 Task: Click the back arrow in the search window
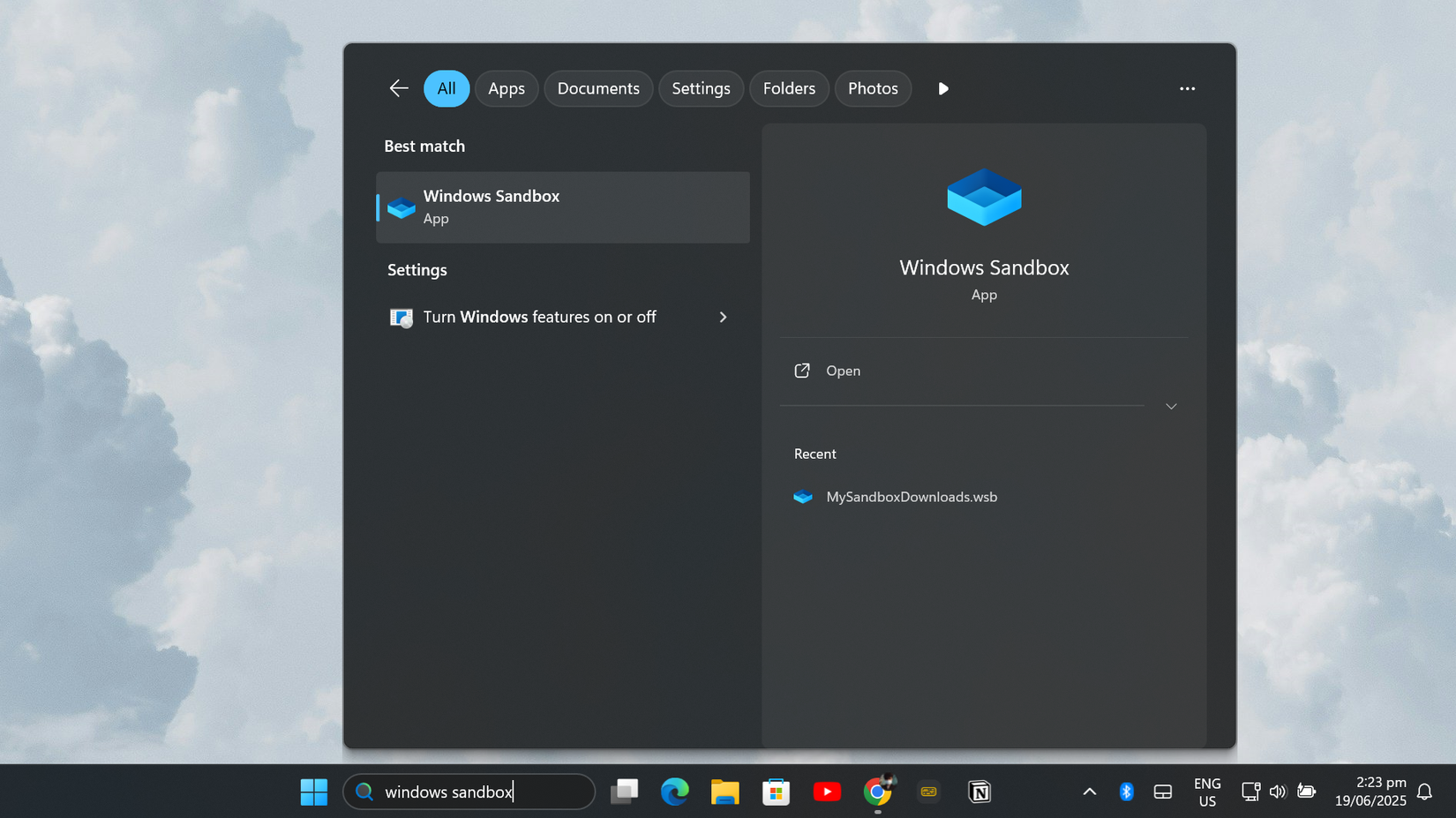(x=398, y=88)
